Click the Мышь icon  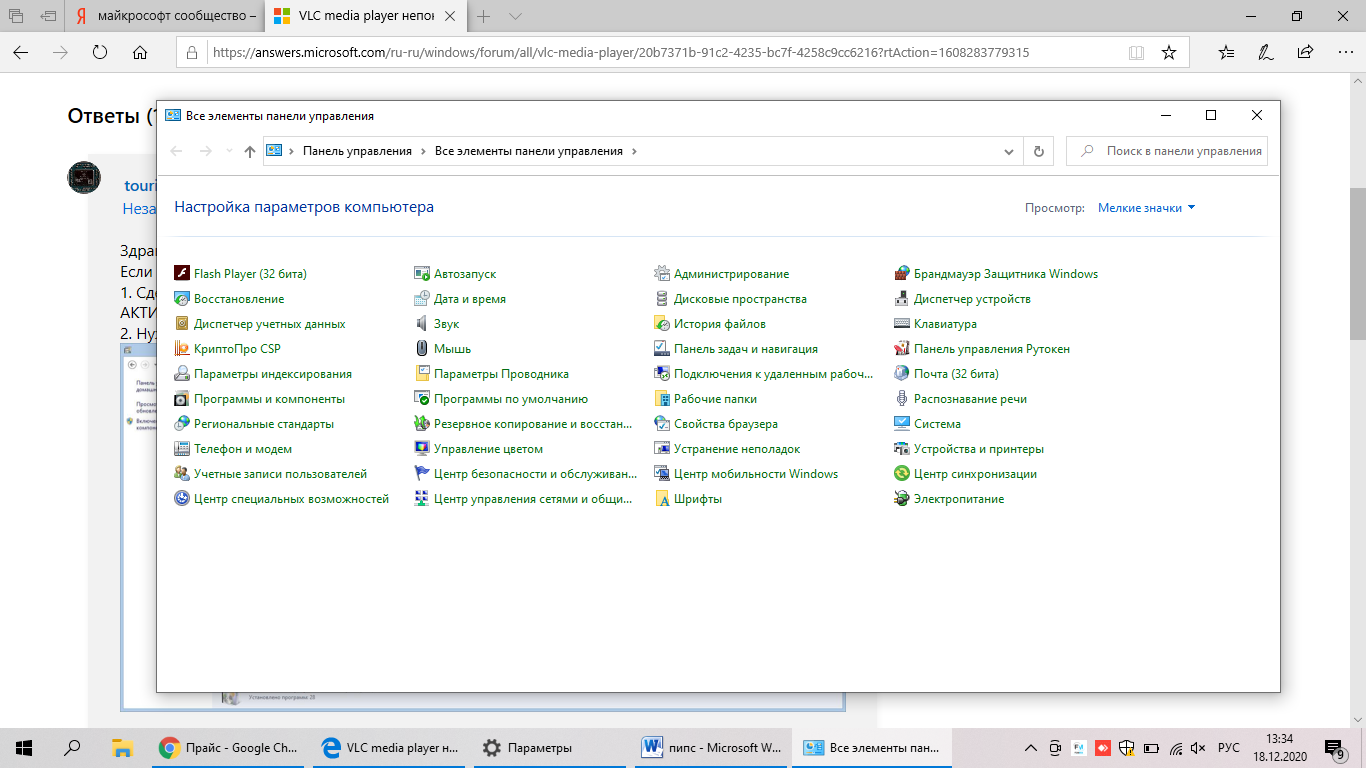coord(422,348)
